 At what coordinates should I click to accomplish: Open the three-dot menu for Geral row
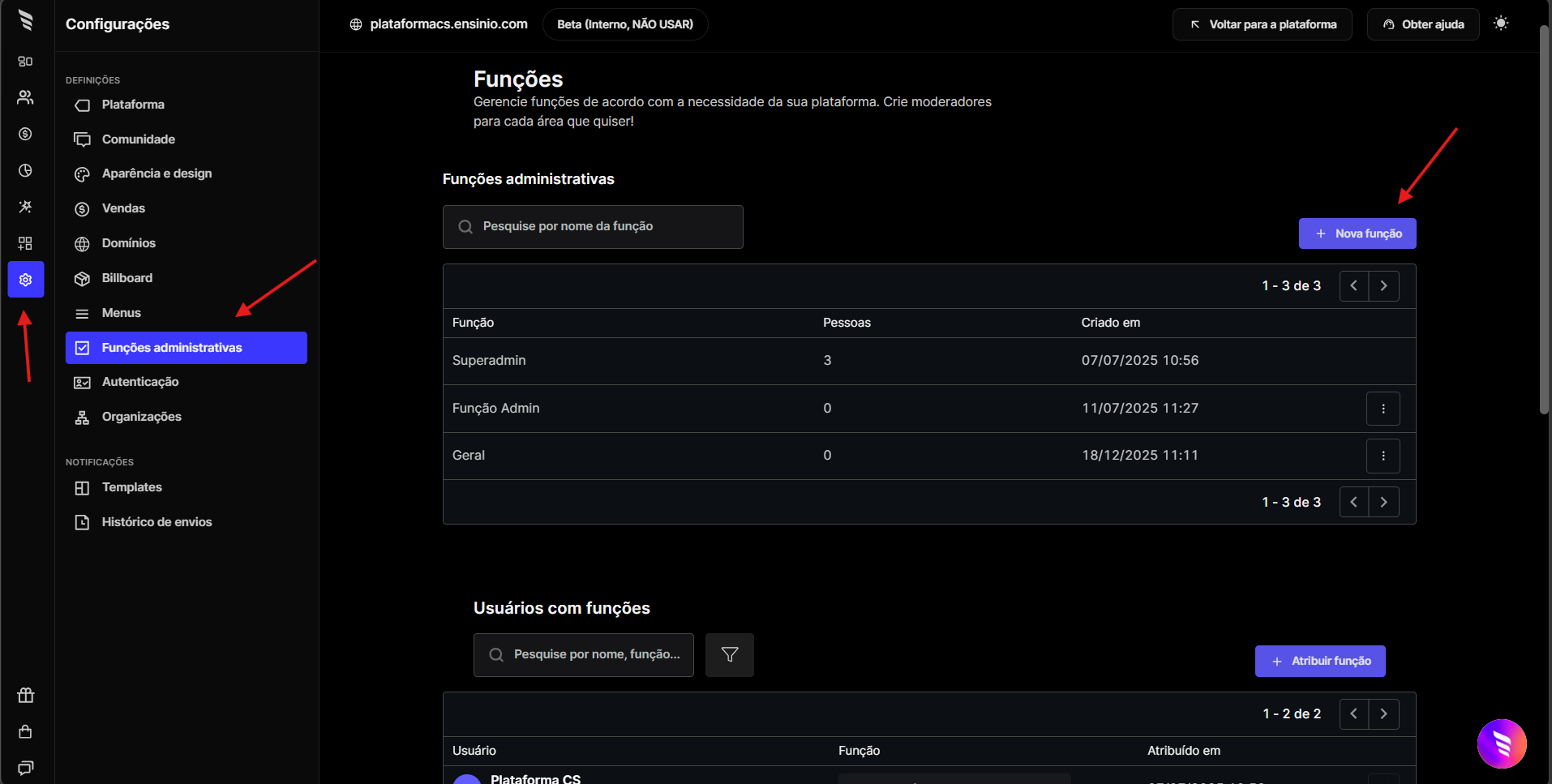(x=1383, y=456)
